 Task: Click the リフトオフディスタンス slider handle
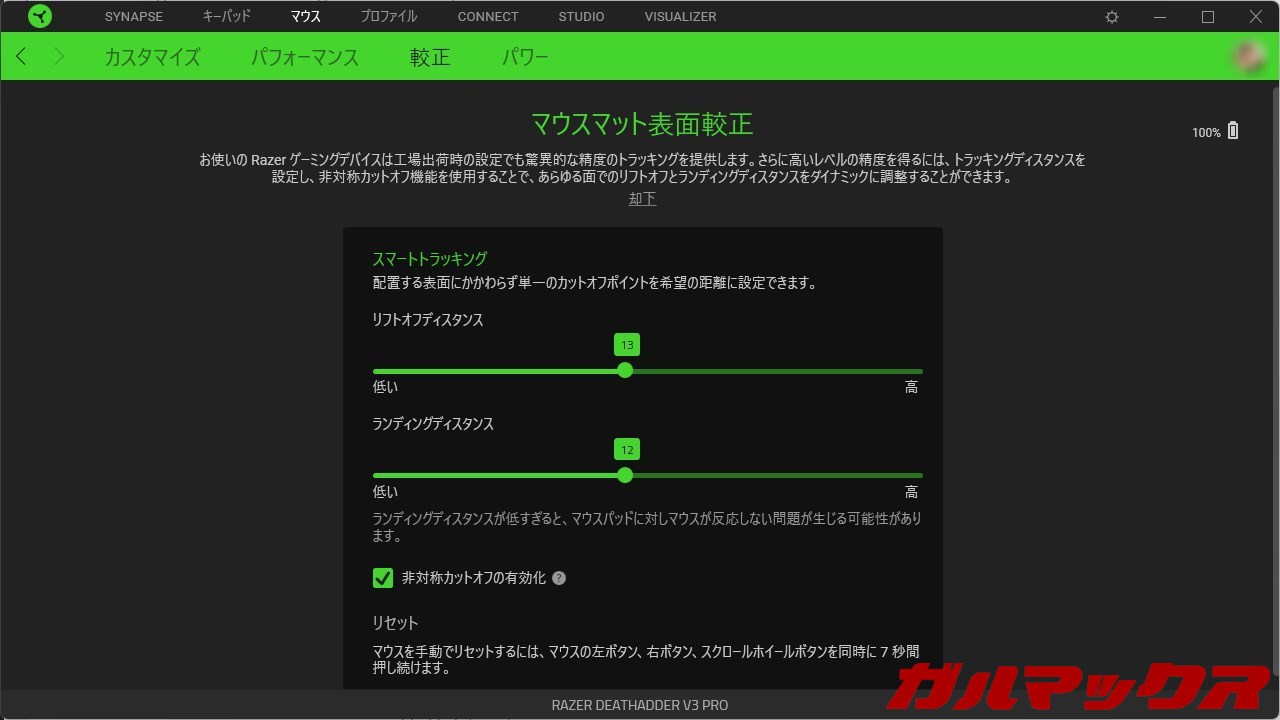[x=625, y=370]
